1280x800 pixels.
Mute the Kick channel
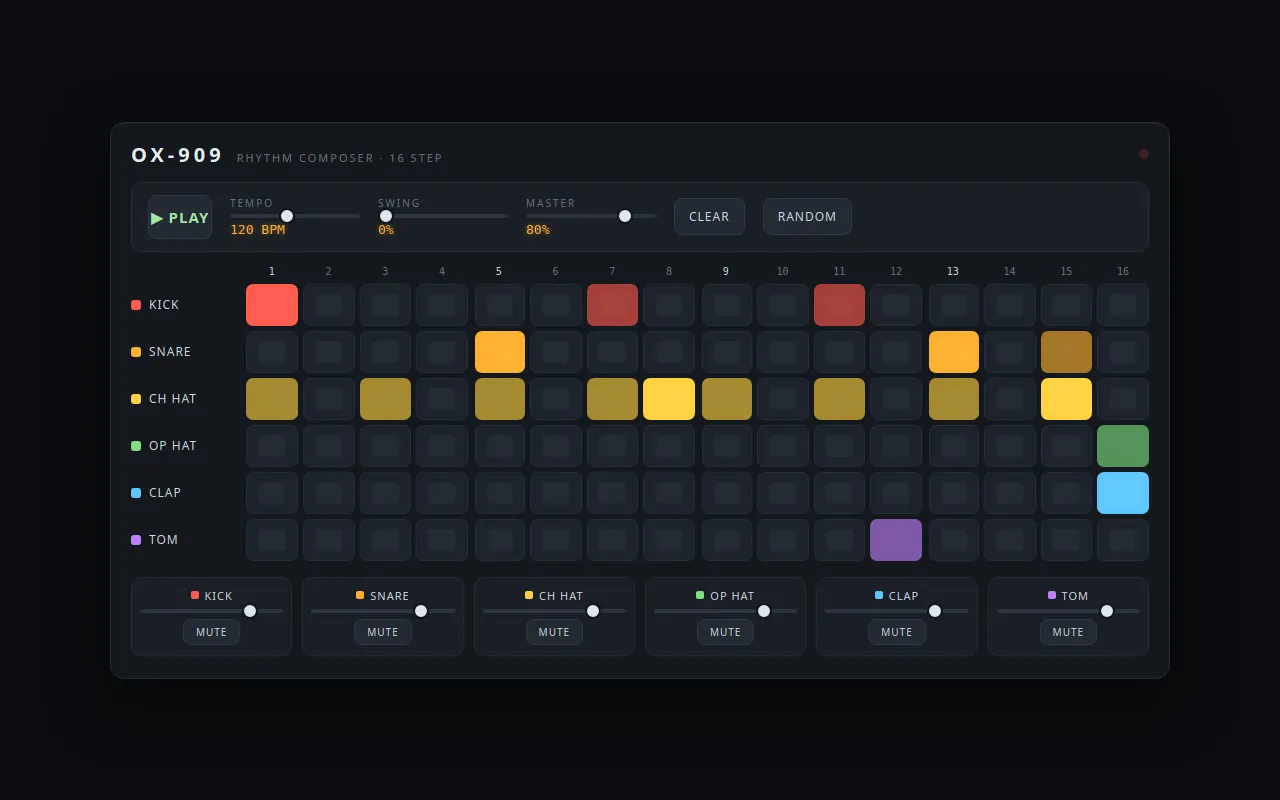(211, 632)
